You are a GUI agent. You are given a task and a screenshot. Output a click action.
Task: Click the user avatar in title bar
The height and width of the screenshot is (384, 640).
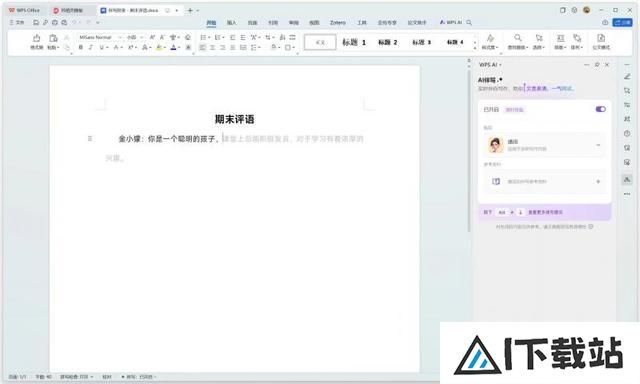(x=587, y=10)
